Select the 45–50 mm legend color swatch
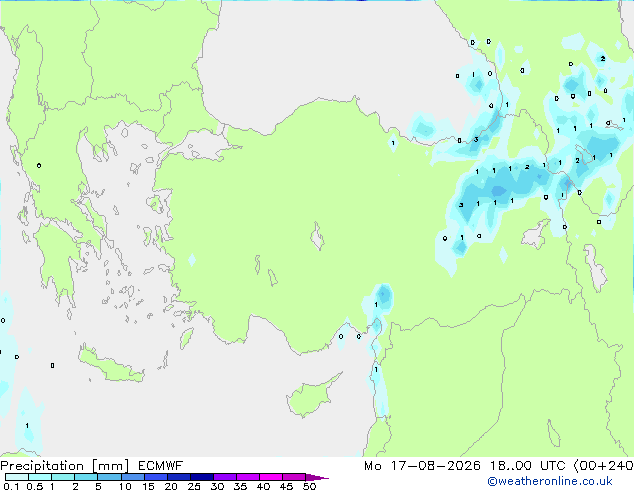This screenshot has height=490, width=634. pos(294,477)
